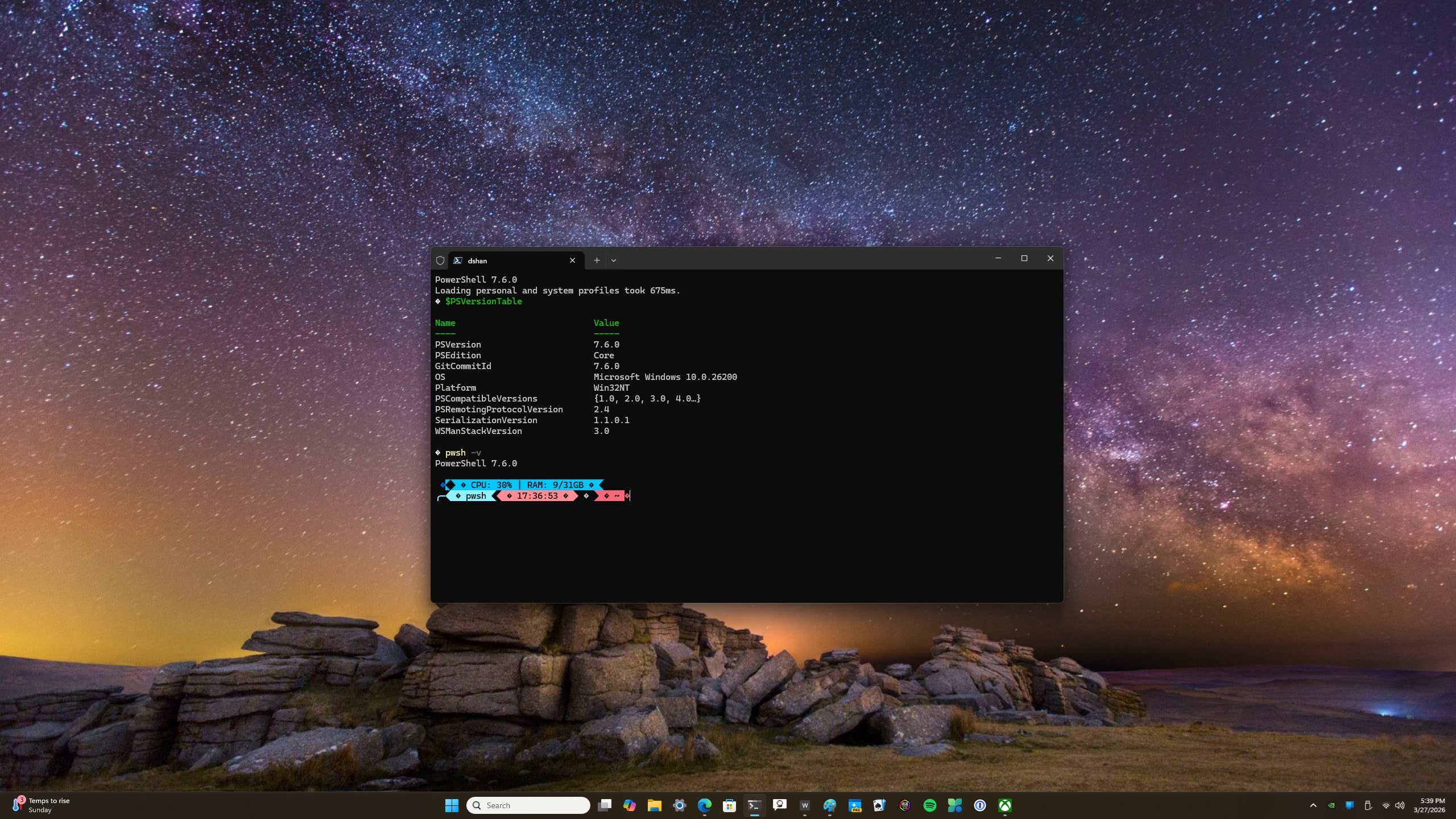Open NVIDIA settings from the system tray
This screenshot has height=819, width=1456.
(1331, 805)
